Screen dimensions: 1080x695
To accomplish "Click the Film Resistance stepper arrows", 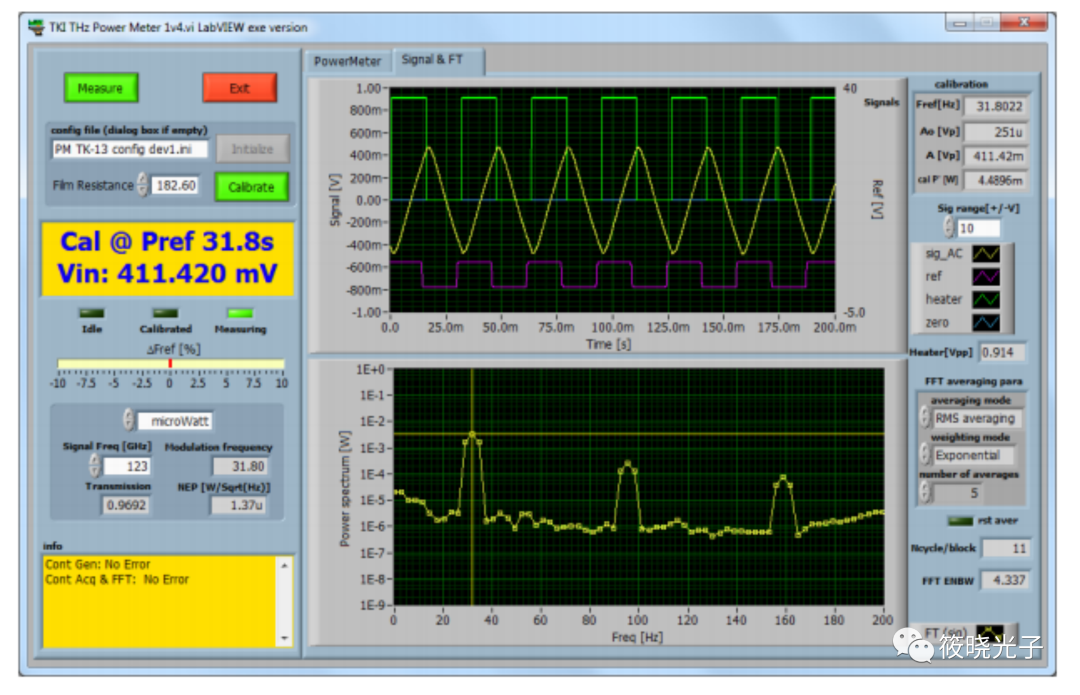I will [x=143, y=185].
